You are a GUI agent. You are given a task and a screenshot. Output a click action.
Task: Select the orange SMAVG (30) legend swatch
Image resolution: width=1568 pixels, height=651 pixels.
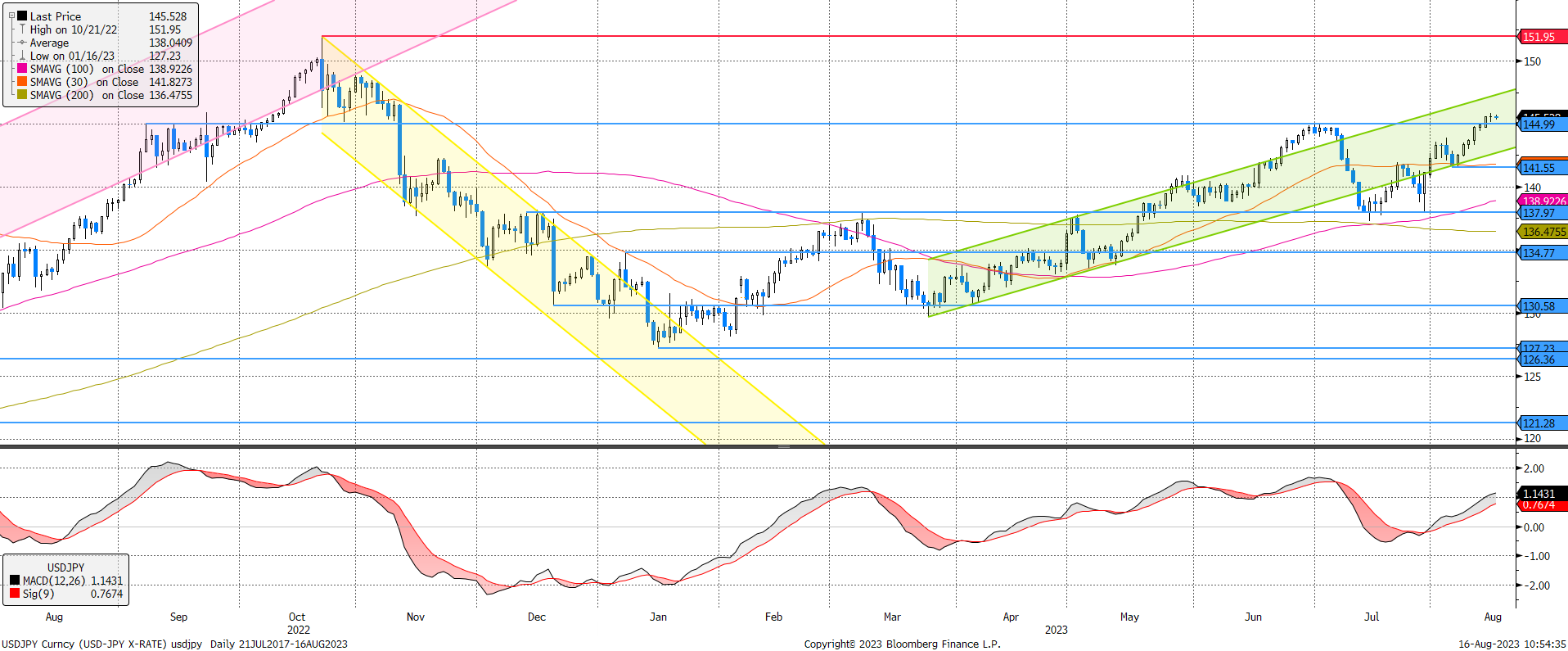(22, 82)
